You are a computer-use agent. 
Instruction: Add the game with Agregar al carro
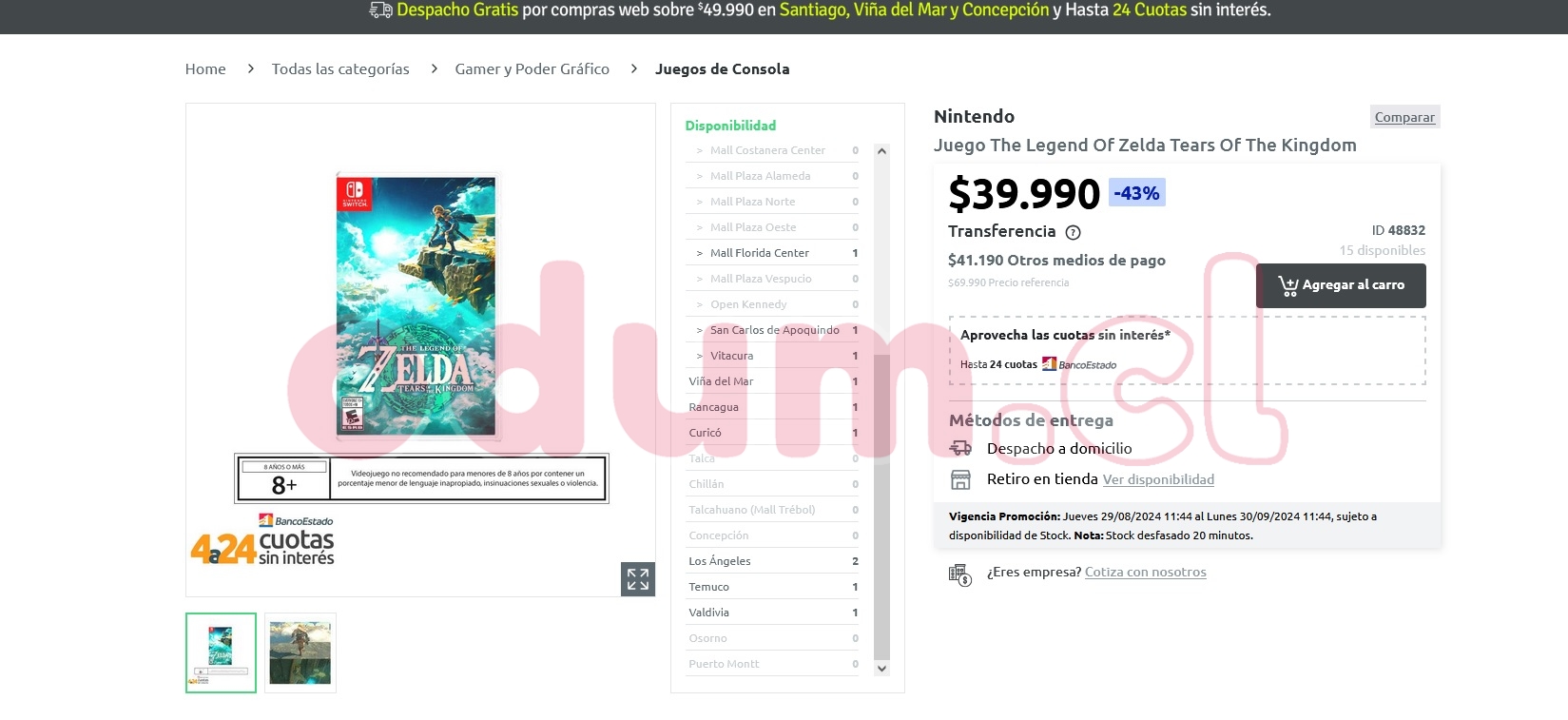point(1341,285)
